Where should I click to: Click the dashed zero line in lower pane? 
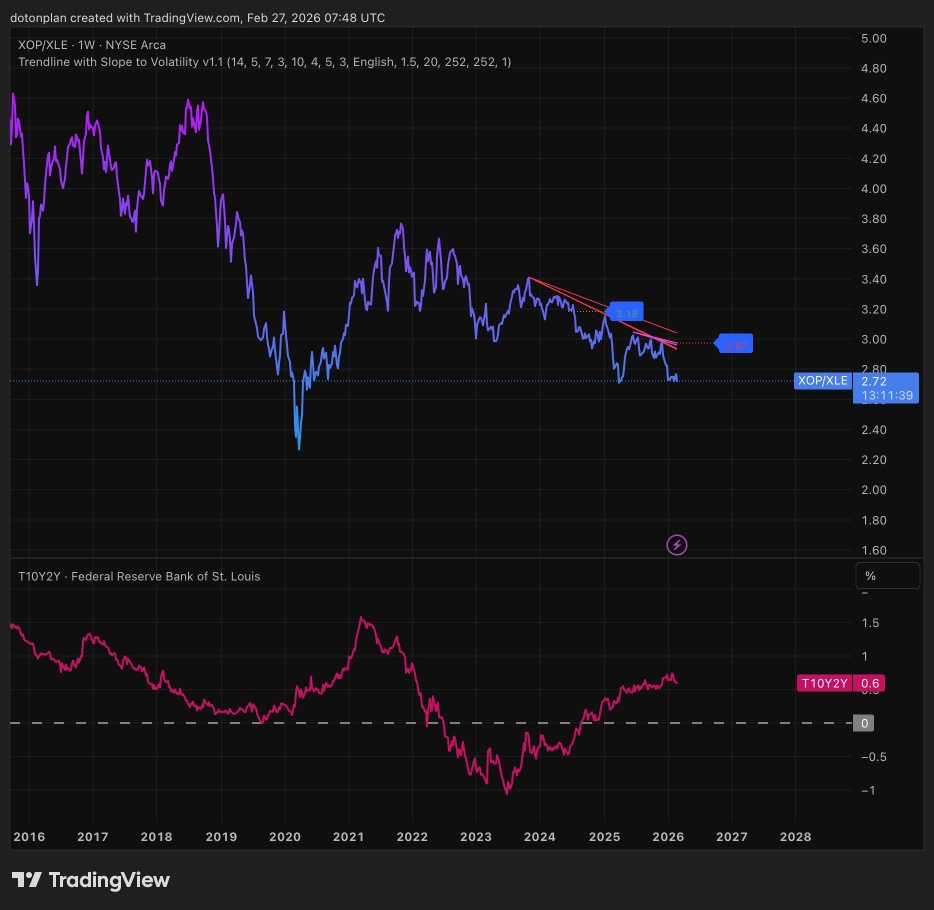[432, 723]
